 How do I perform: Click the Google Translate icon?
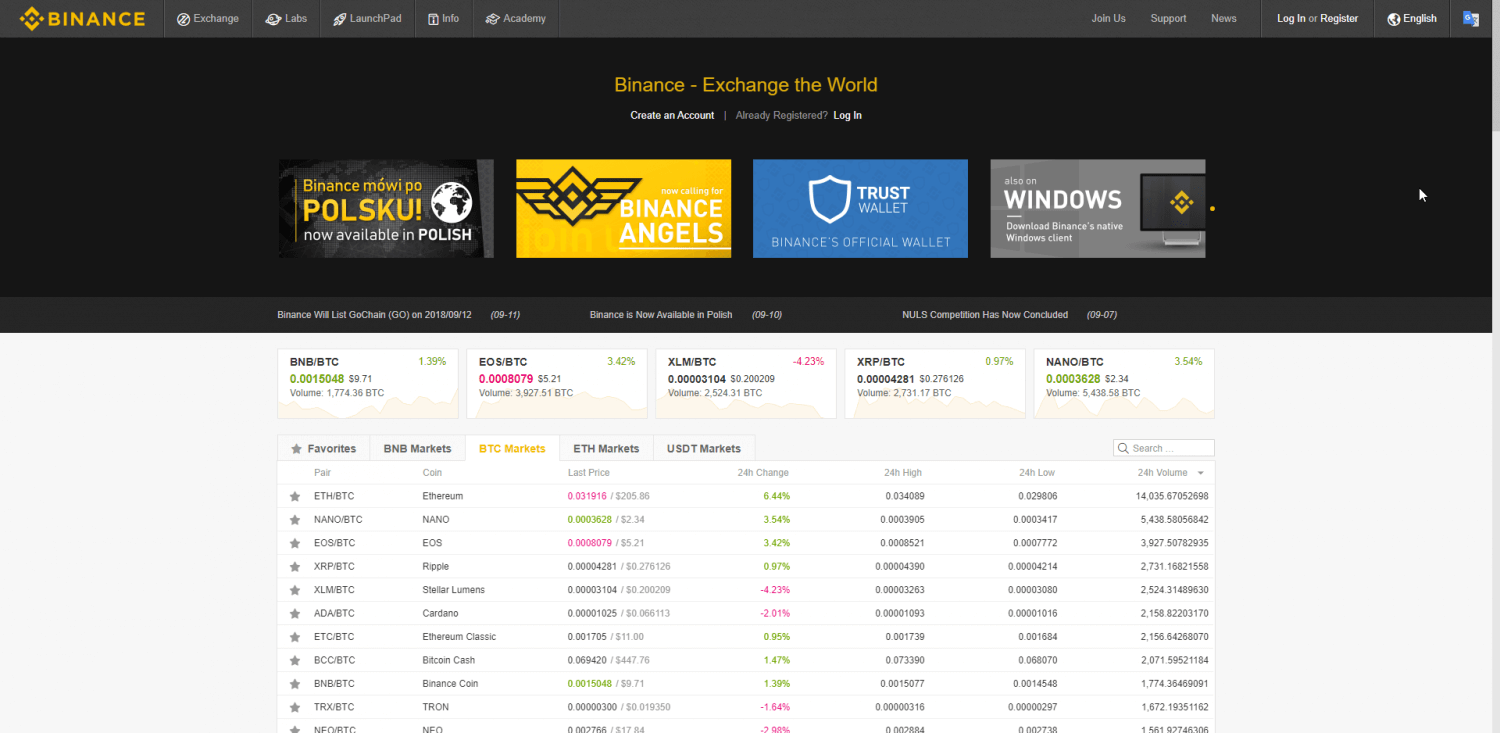[x=1470, y=18]
